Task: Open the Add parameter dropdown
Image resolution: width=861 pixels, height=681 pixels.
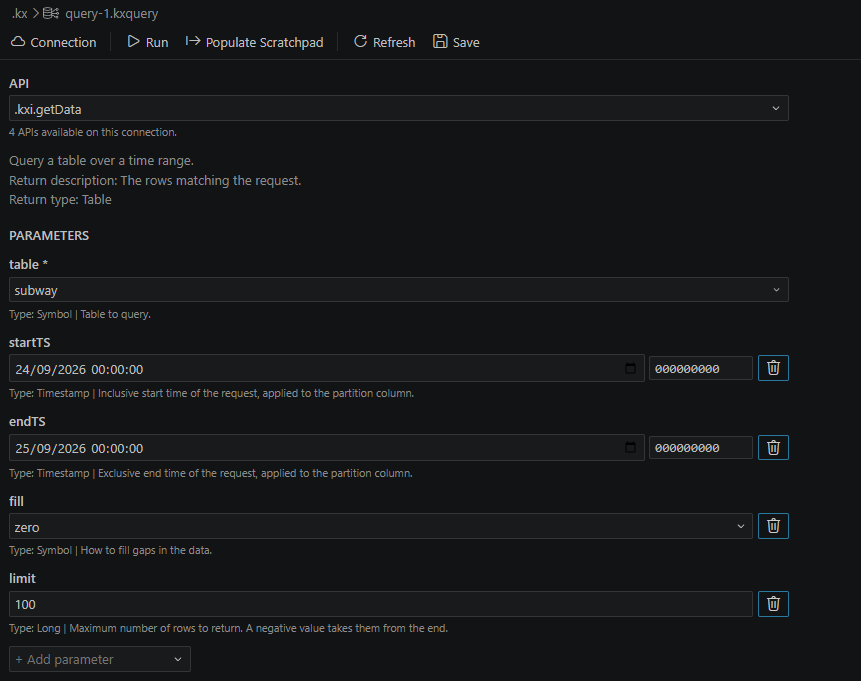Action: (100, 659)
